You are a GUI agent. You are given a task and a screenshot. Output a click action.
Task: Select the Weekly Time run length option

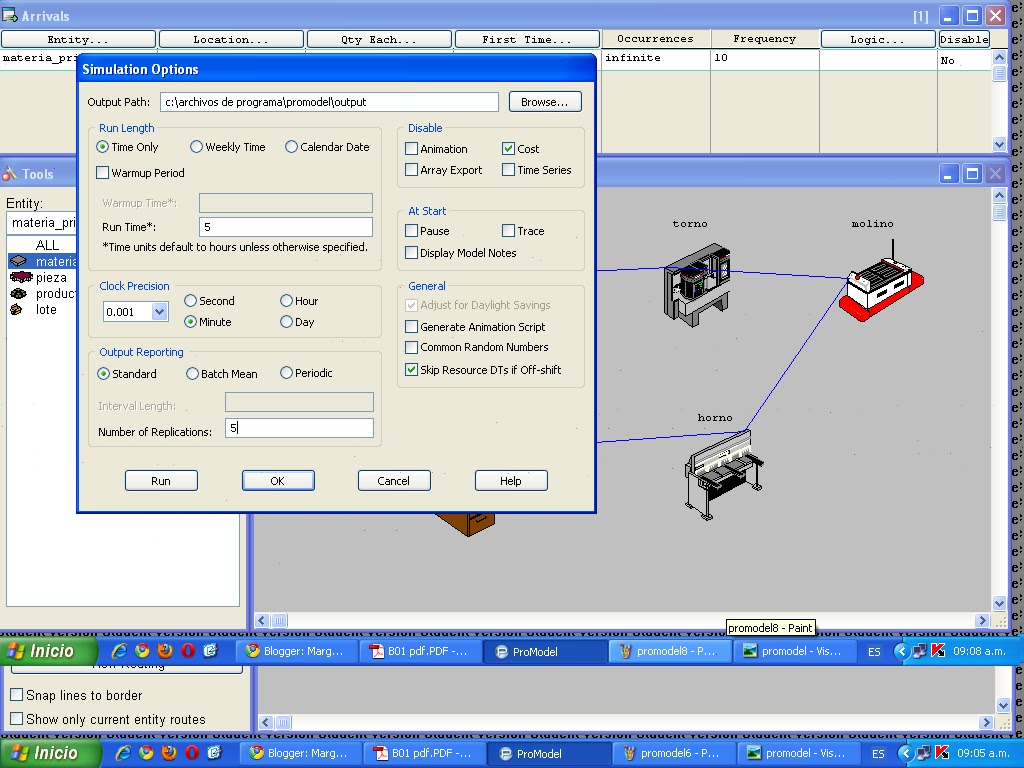(195, 146)
